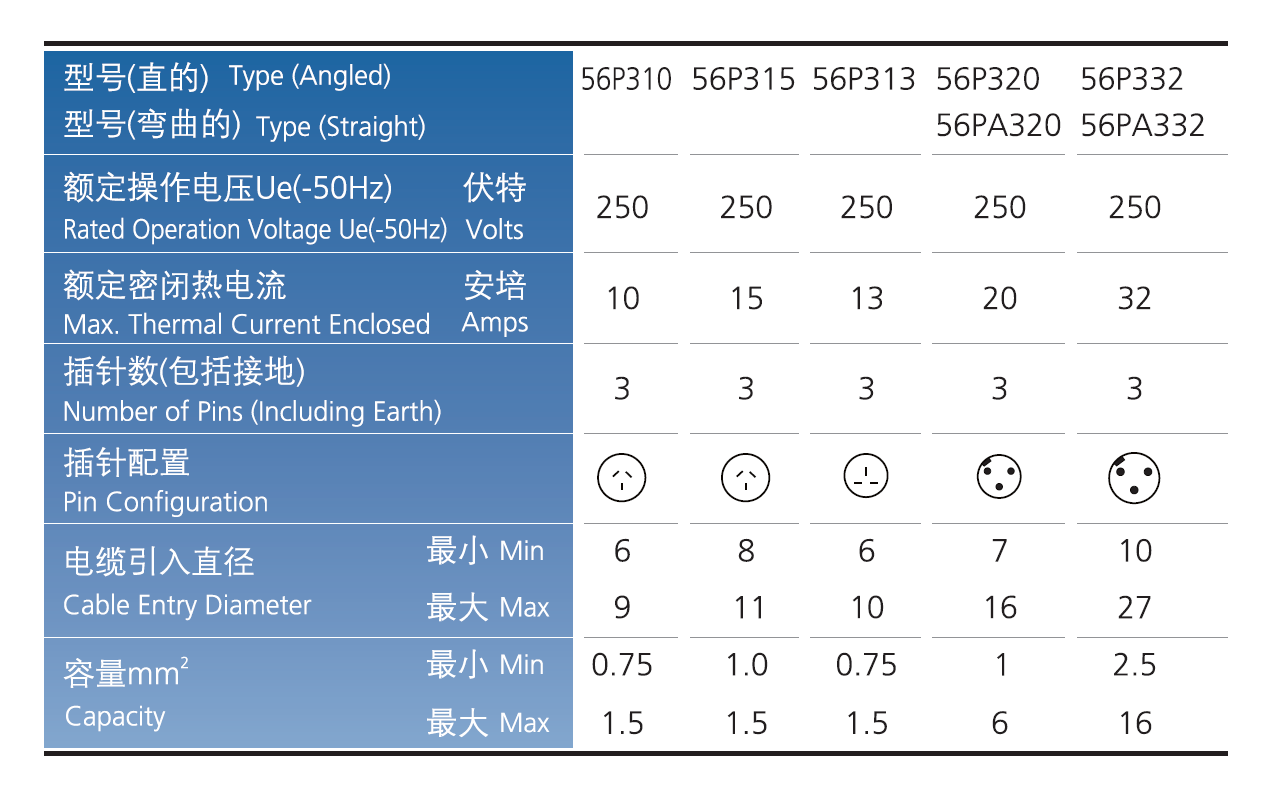Click the 56P313 pin configuration icon
This screenshot has height=796, width=1280.
(x=866, y=479)
